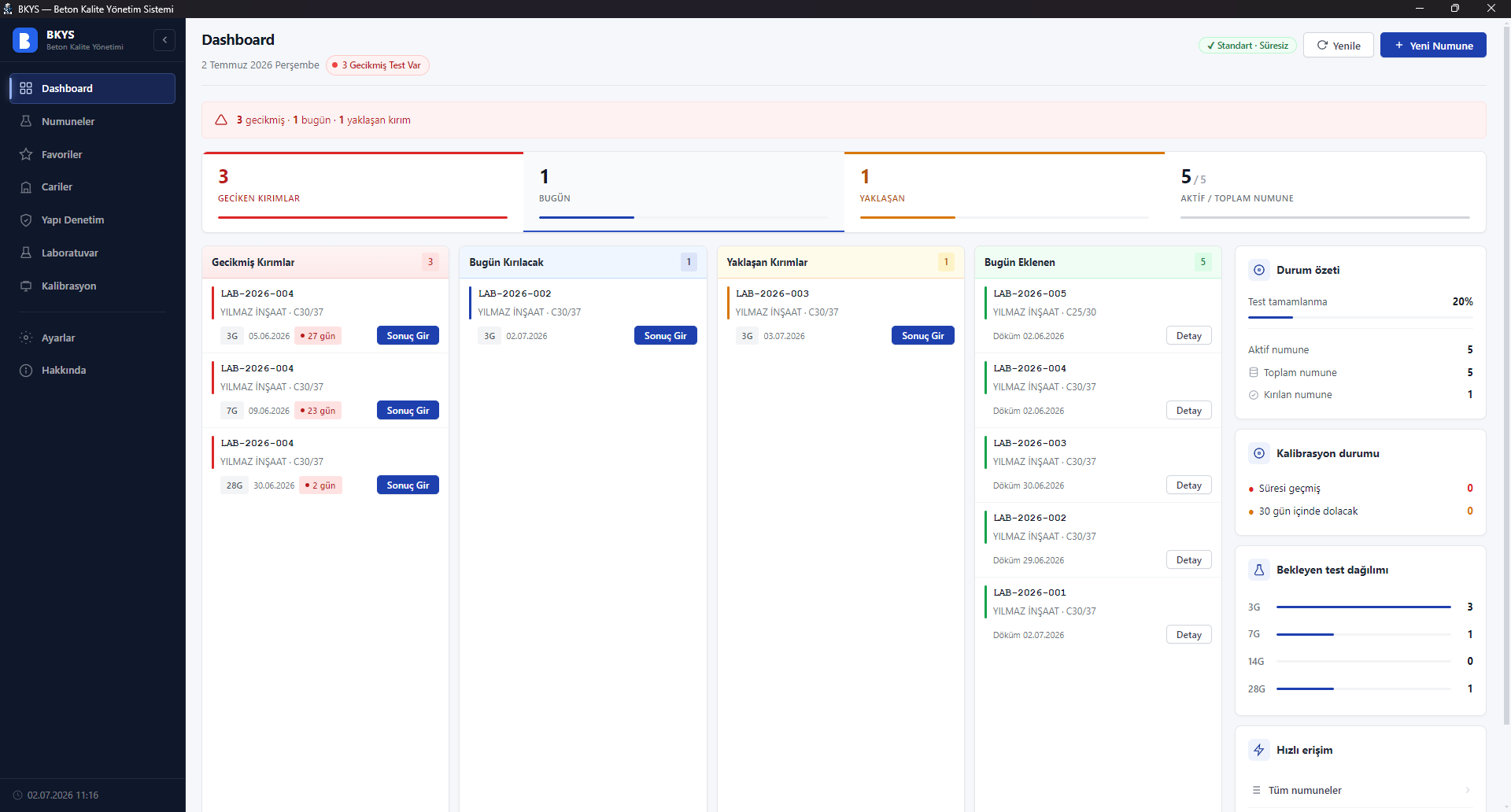Click the Tüm numuneler list icon
This screenshot has height=812, width=1511.
1256,790
